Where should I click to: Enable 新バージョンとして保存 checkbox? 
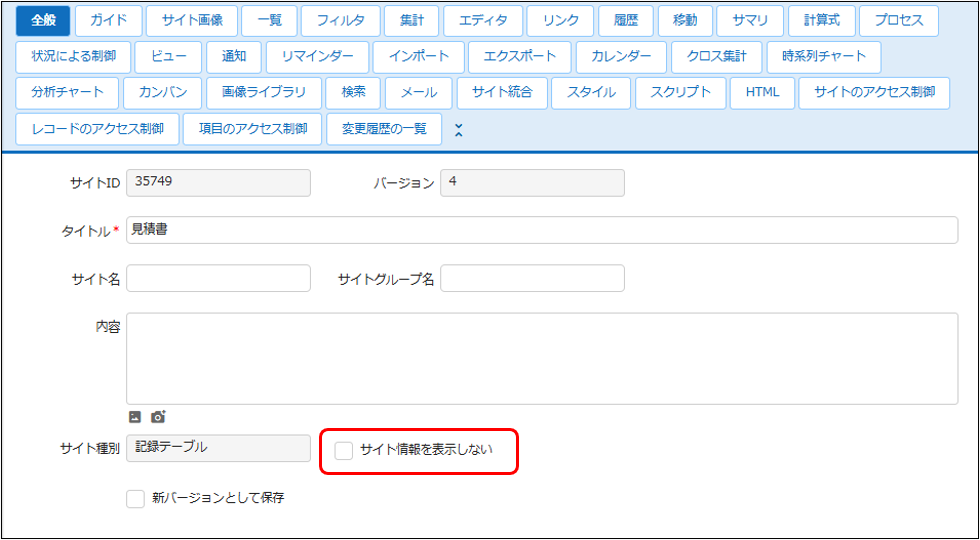coord(136,499)
